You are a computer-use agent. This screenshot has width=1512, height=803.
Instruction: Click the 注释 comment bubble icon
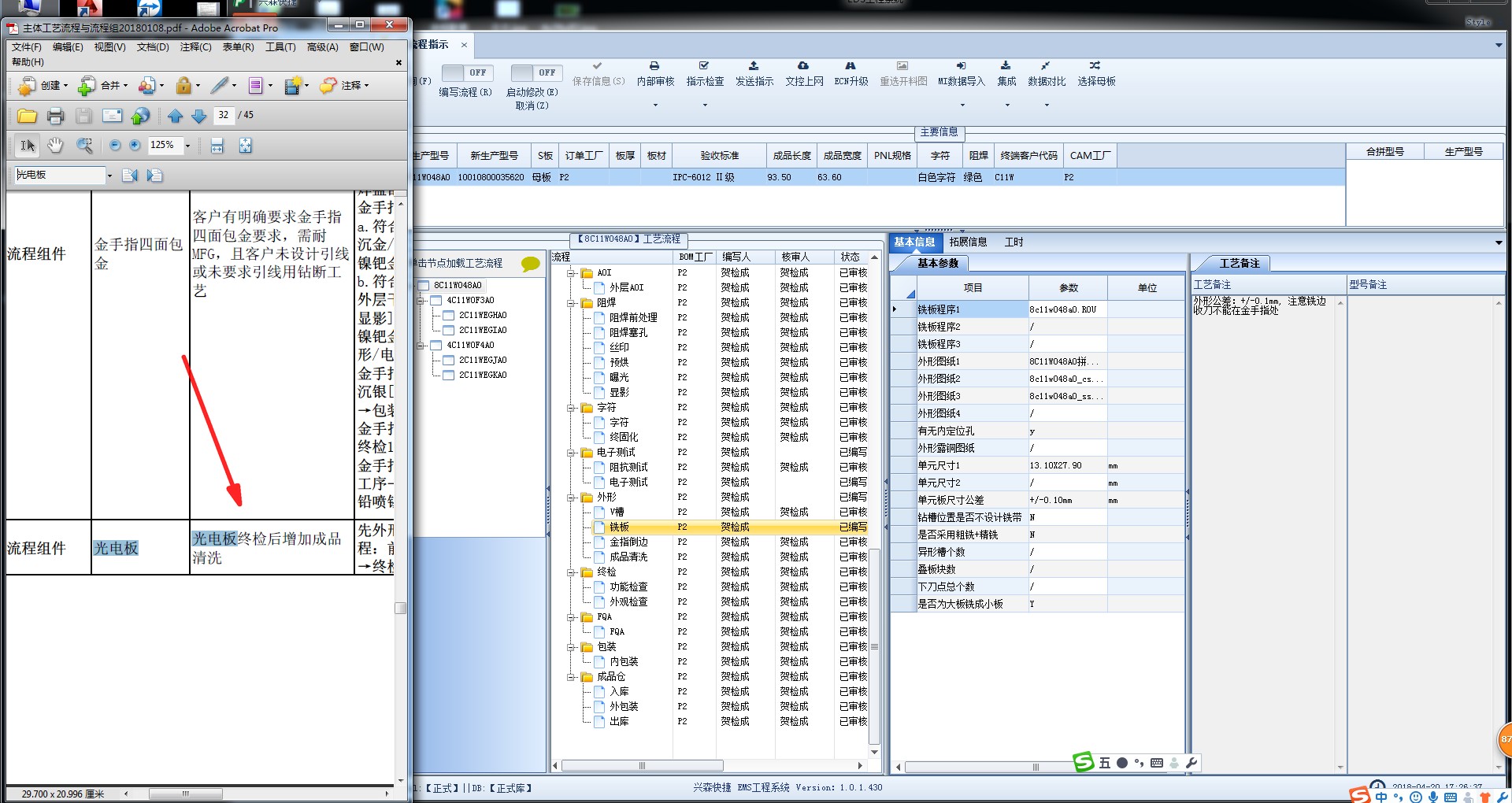tap(328, 85)
